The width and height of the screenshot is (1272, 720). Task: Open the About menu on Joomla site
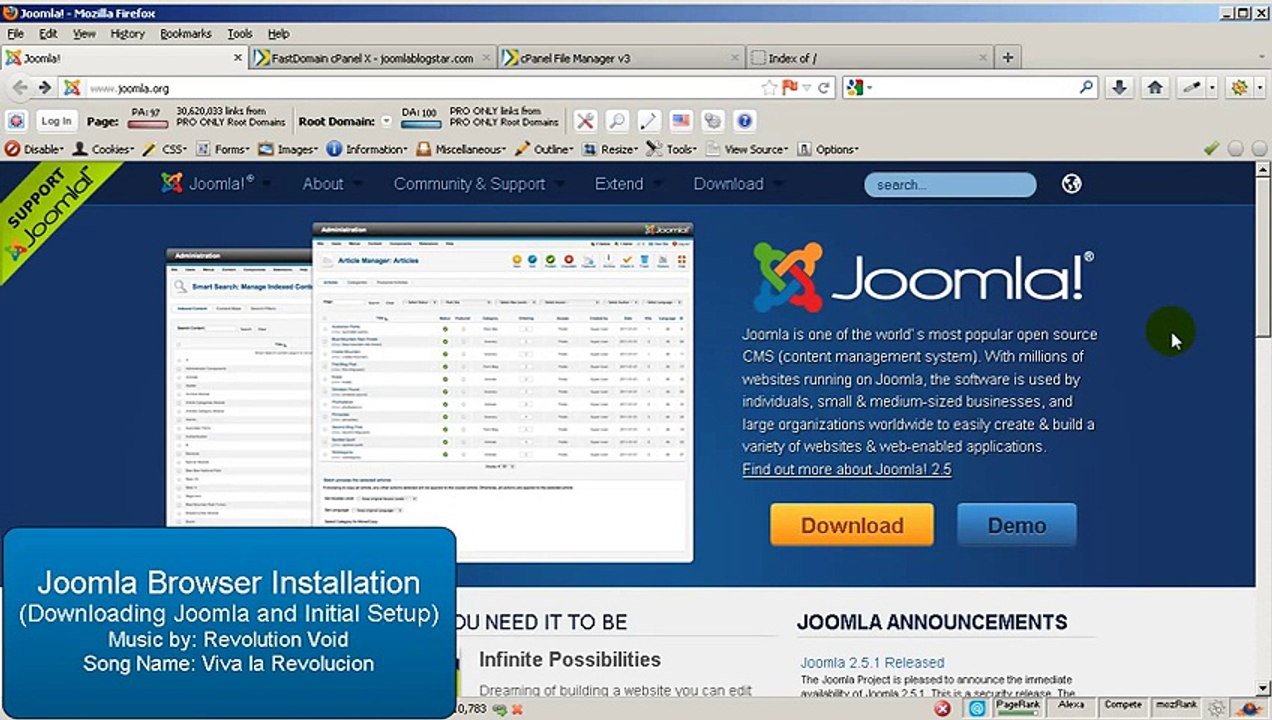323,184
